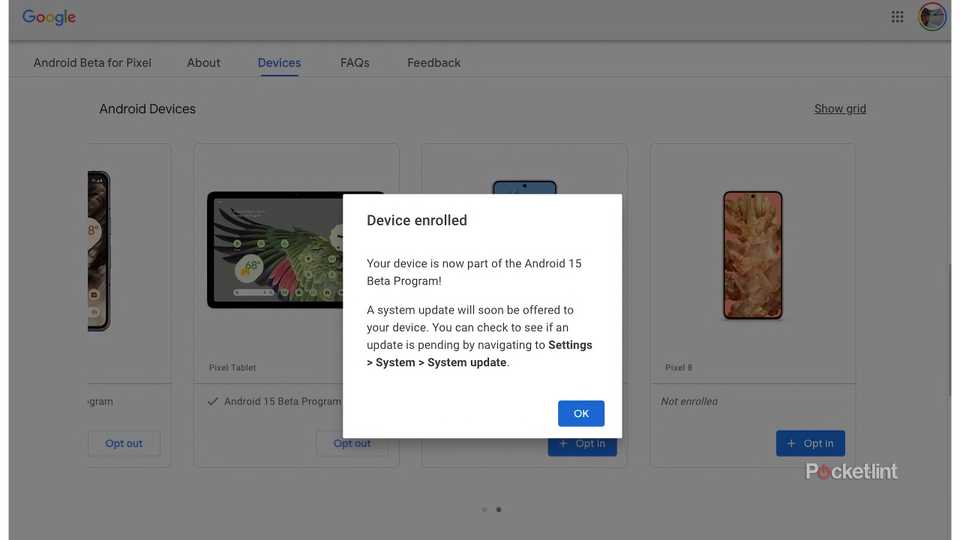Click the Show grid link

pyautogui.click(x=839, y=108)
